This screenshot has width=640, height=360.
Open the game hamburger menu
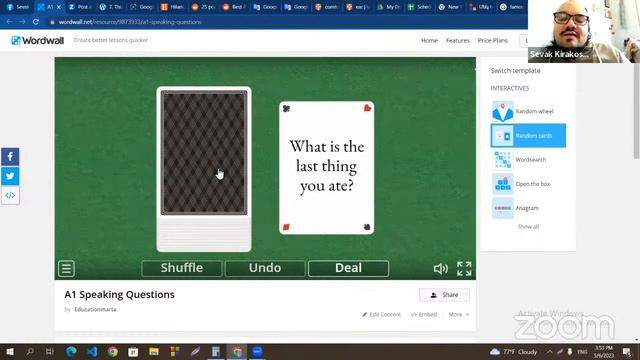(66, 269)
